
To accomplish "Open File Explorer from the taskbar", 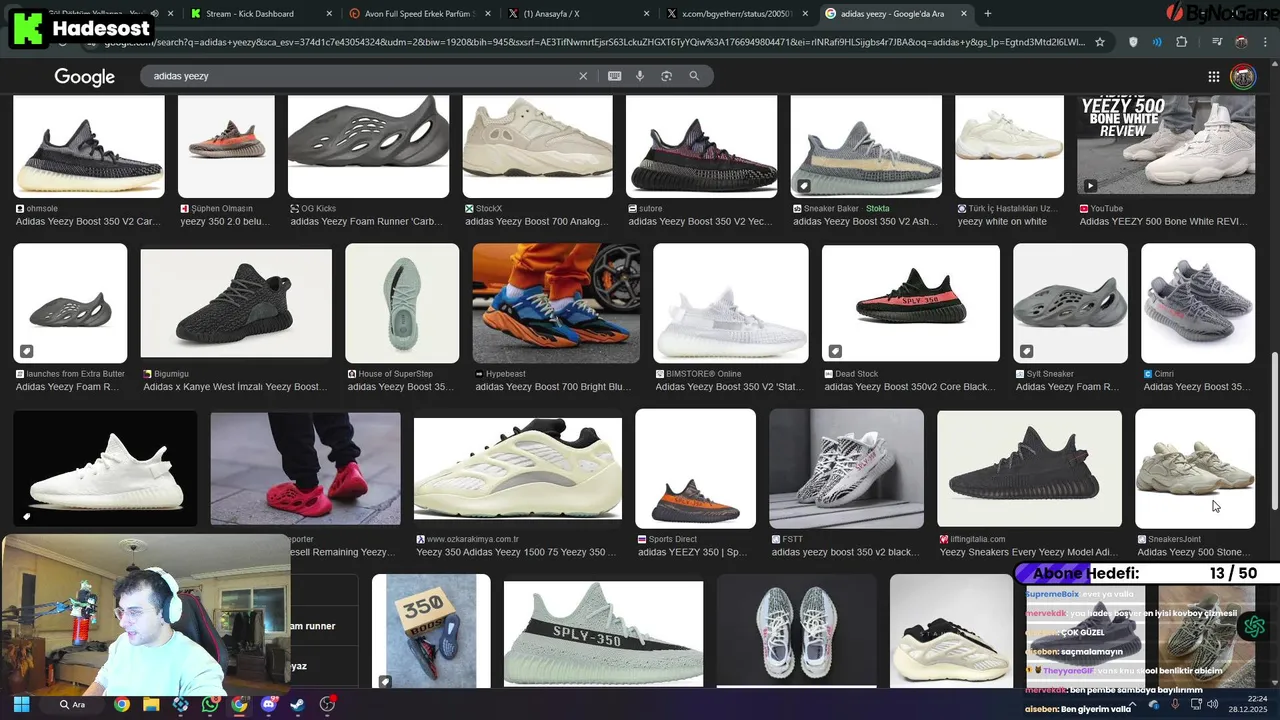I will coord(151,704).
